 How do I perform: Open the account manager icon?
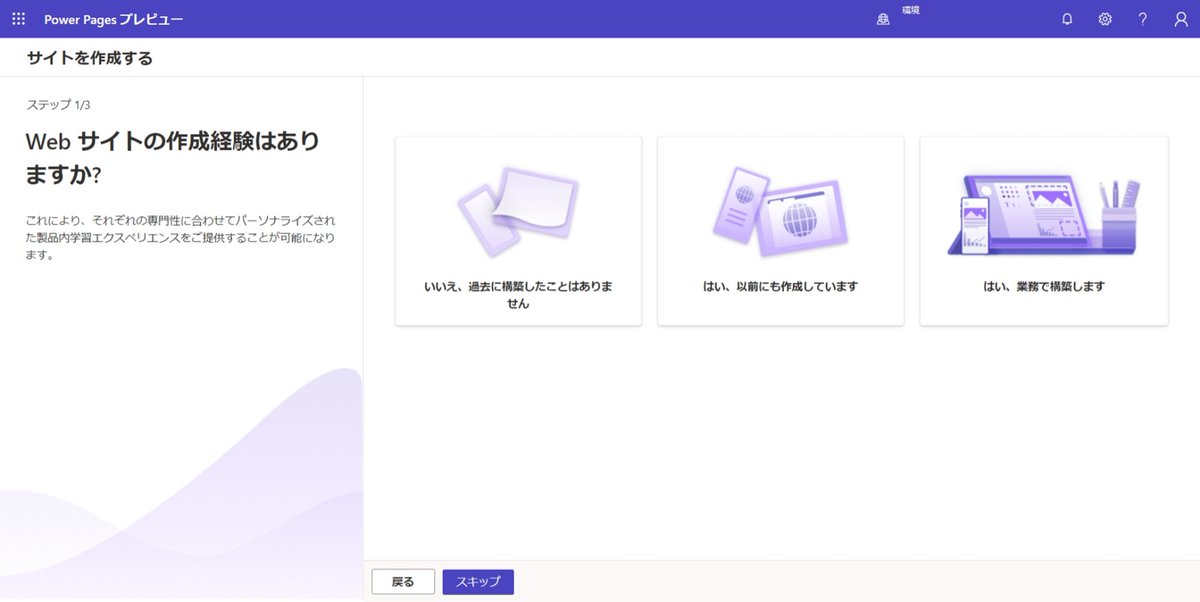click(1182, 18)
